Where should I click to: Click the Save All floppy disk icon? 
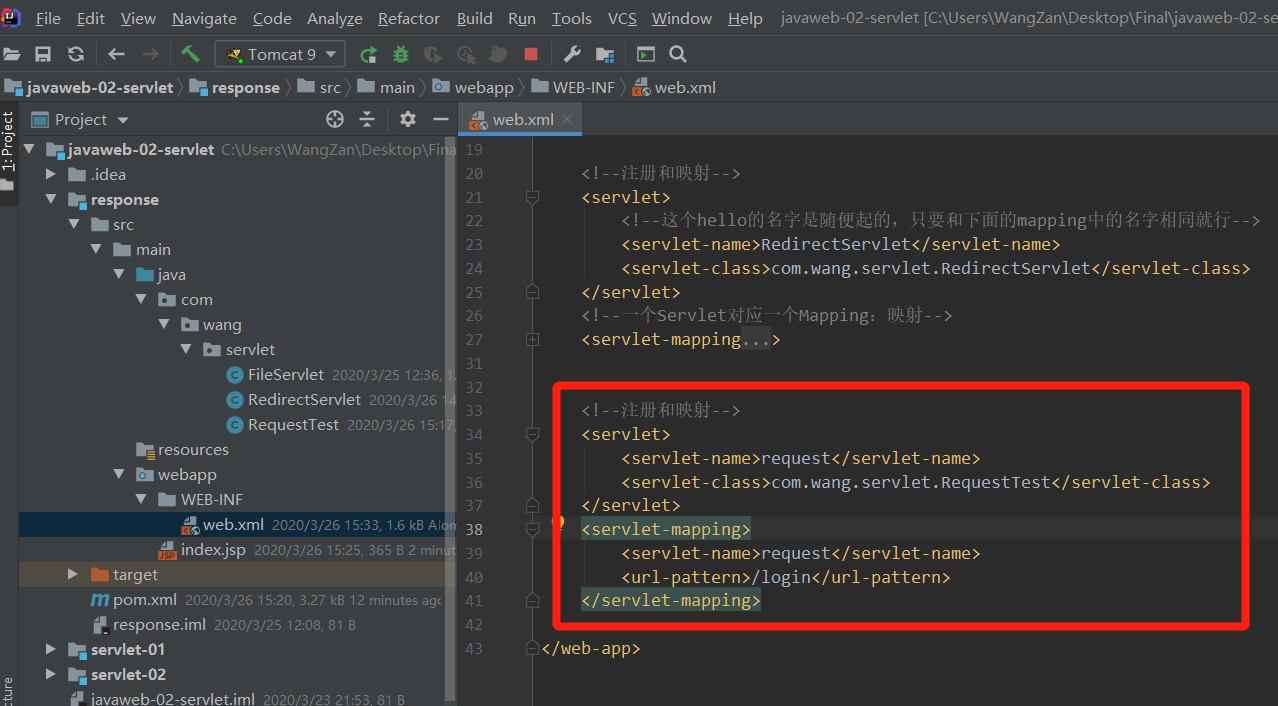coord(43,54)
